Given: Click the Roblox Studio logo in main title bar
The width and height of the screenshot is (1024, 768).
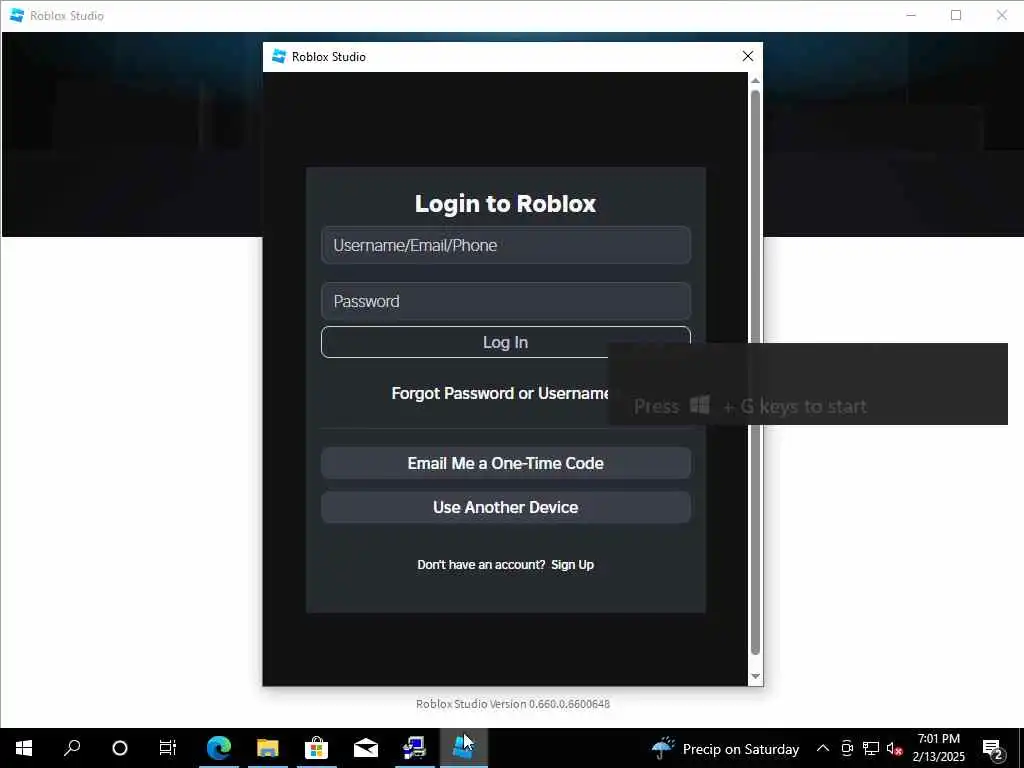Looking at the screenshot, I should coord(17,15).
